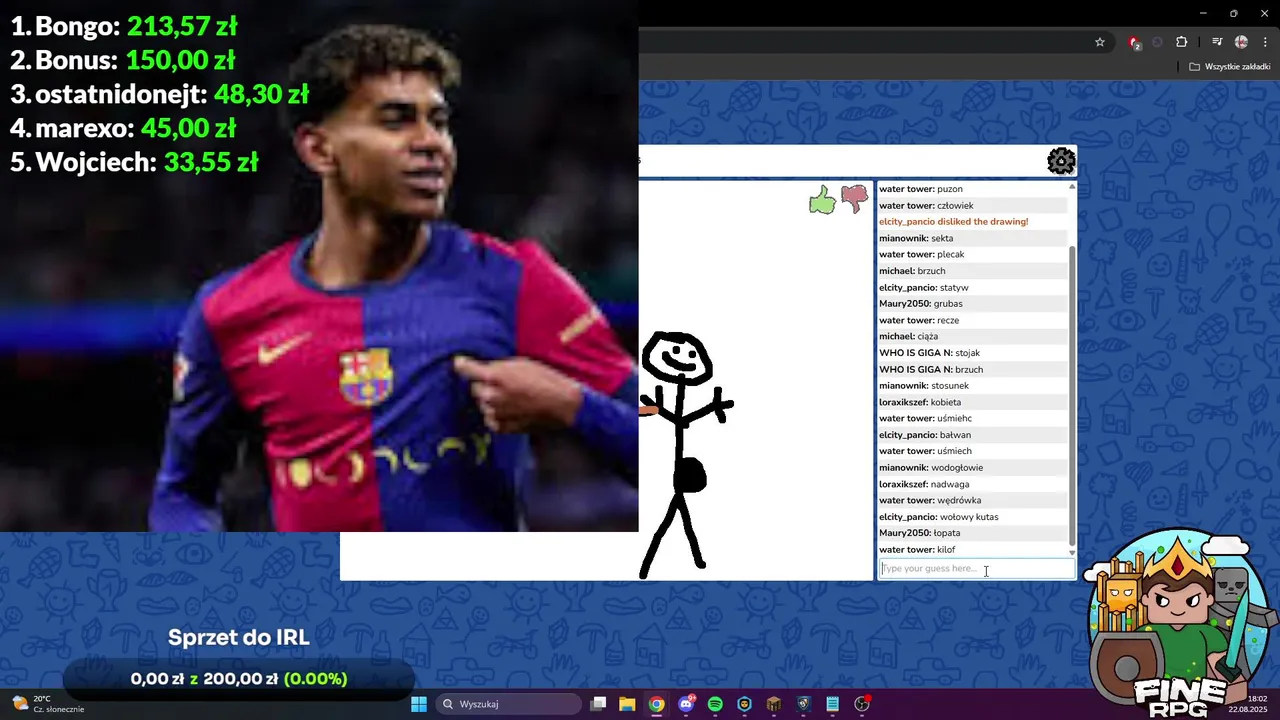Click the chat scrollbar up arrow

click(1072, 187)
